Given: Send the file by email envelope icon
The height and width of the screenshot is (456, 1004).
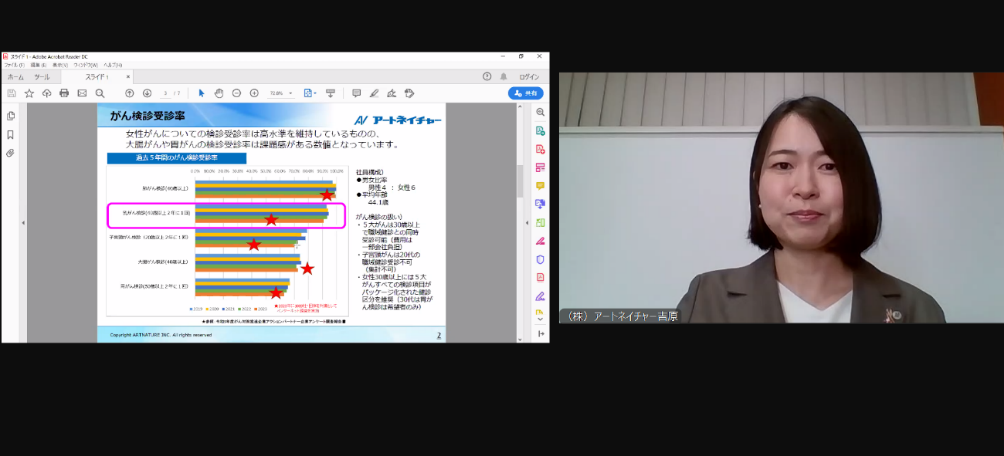Looking at the screenshot, I should click(81, 93).
